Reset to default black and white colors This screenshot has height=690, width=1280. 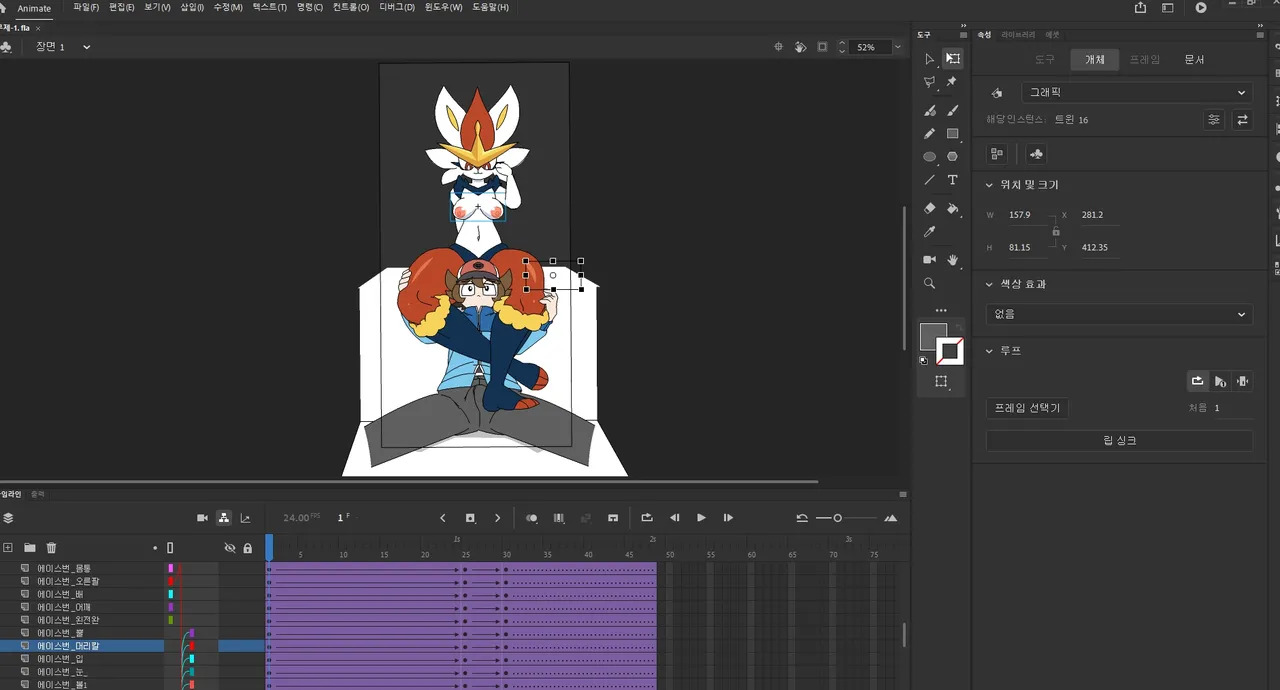(924, 360)
